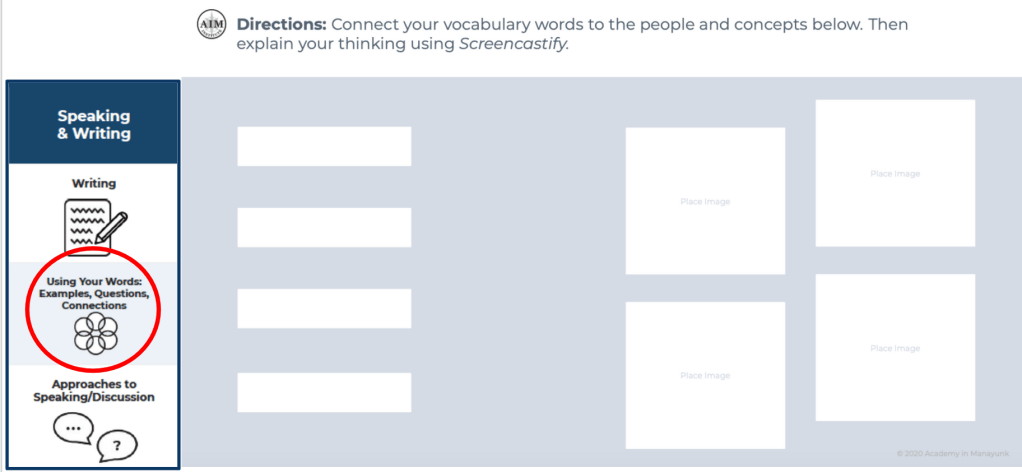This screenshot has width=1022, height=472.
Task: Click the lower-left Place Image placeholder
Action: [x=705, y=375]
